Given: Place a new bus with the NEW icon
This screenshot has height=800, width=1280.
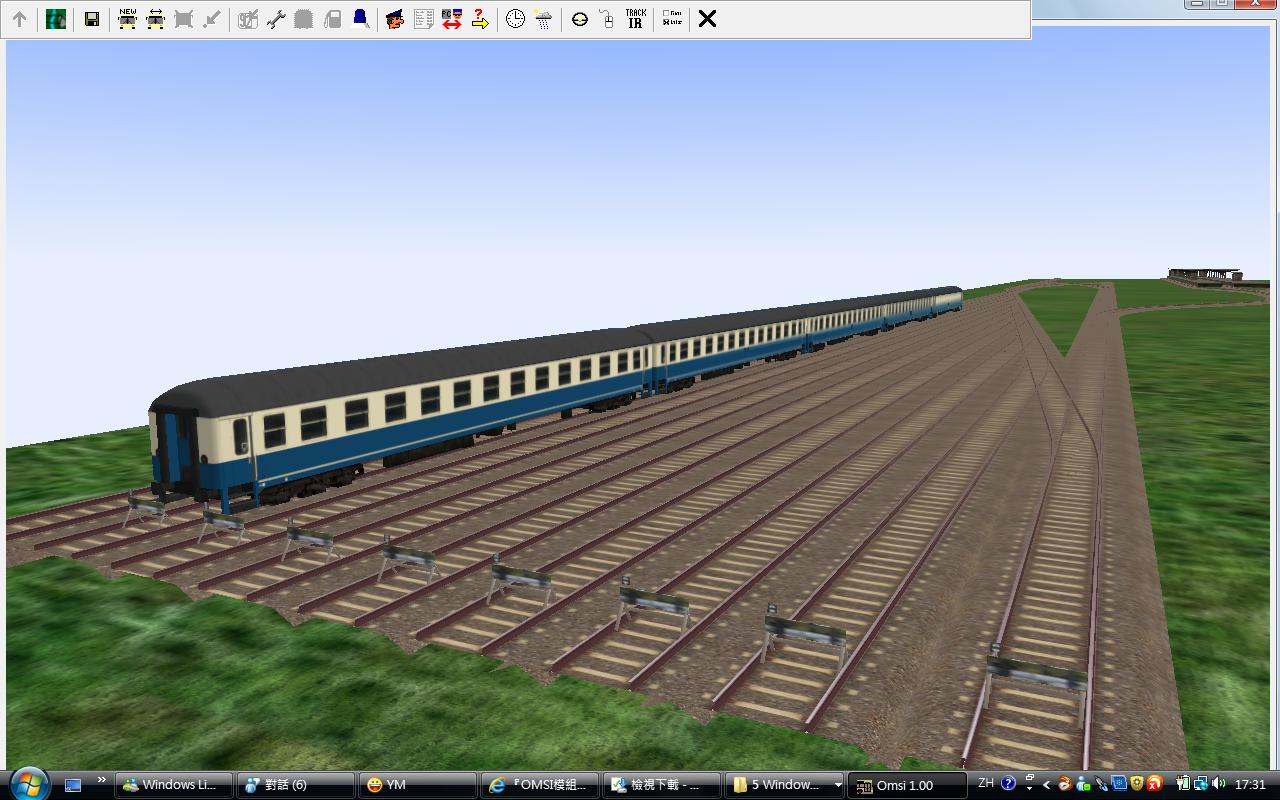Looking at the screenshot, I should [127, 19].
